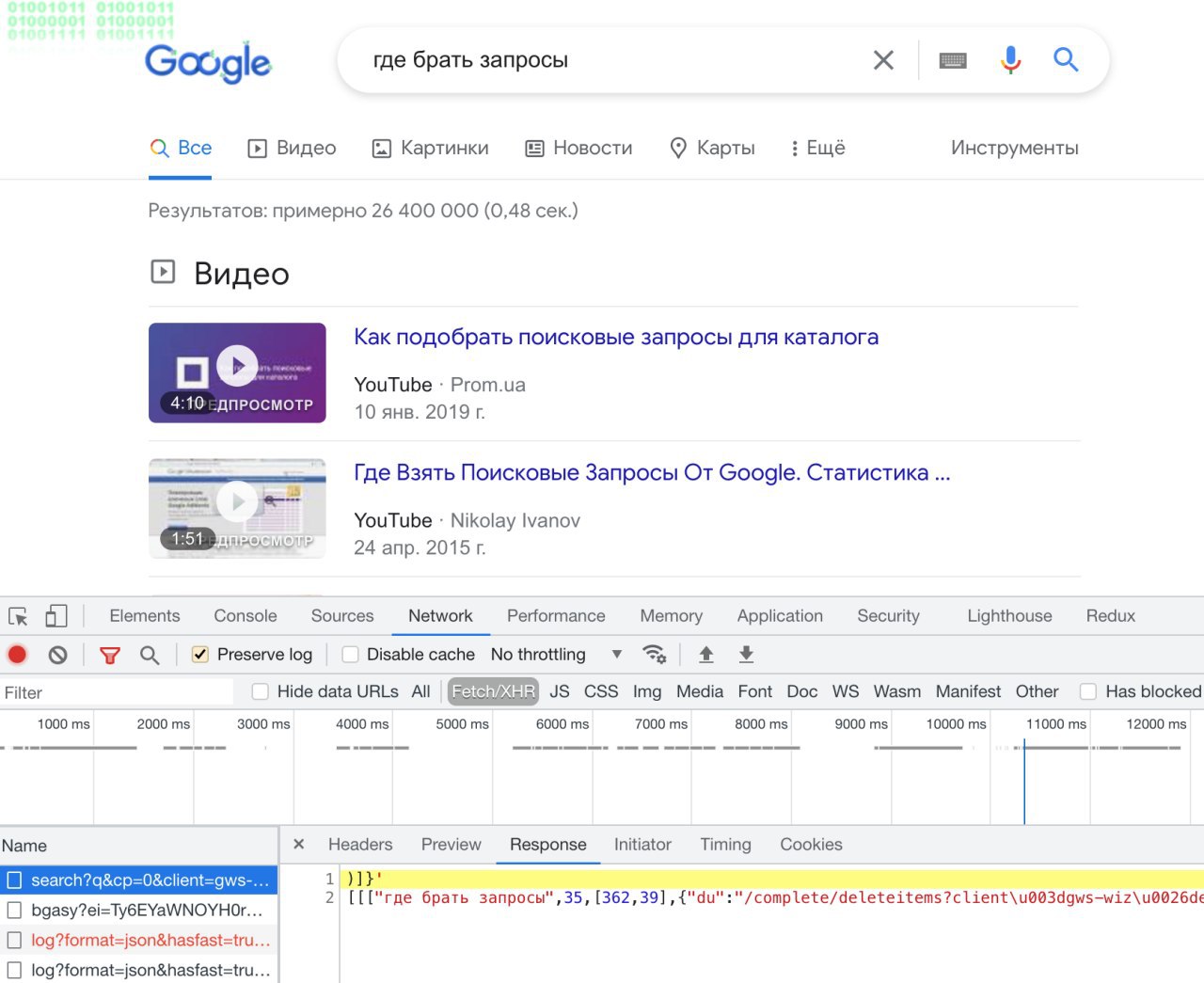This screenshot has height=983, width=1204.
Task: Open the Elements DevTools tab
Action: point(145,616)
